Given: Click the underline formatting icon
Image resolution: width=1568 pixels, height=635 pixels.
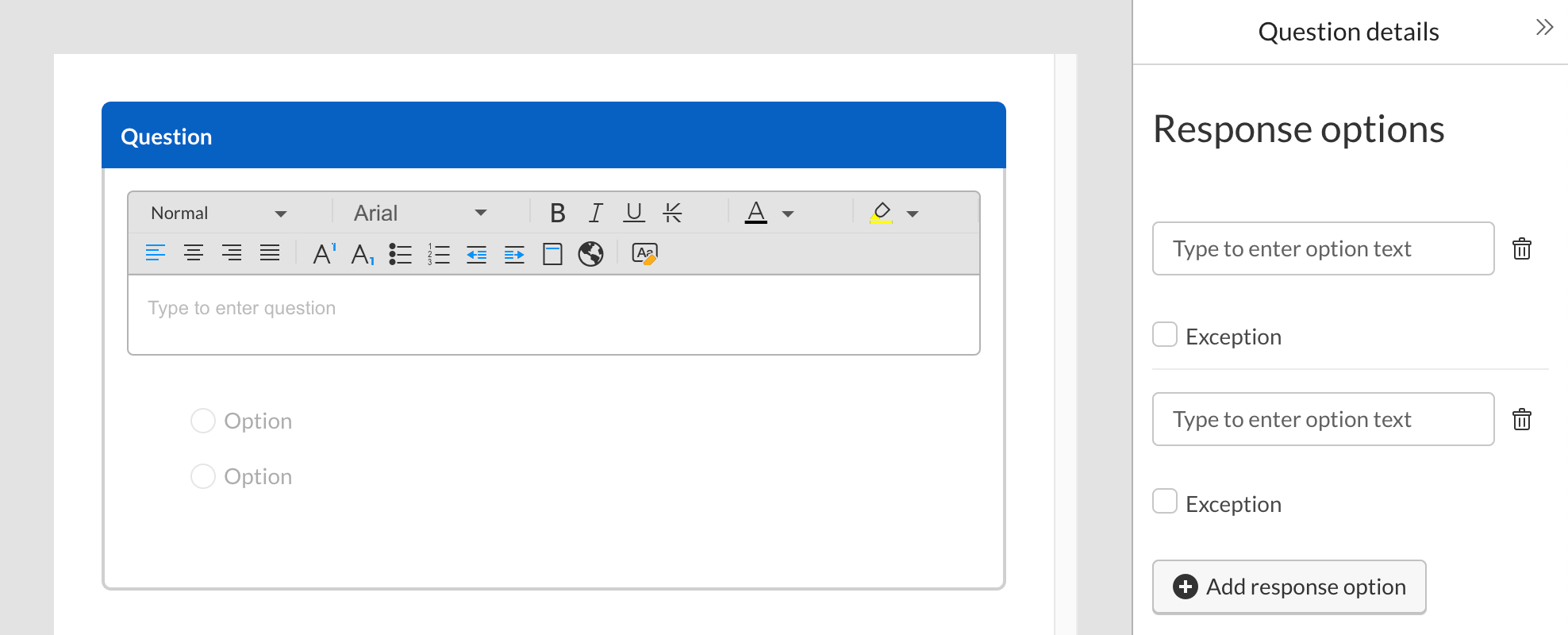Looking at the screenshot, I should (634, 213).
